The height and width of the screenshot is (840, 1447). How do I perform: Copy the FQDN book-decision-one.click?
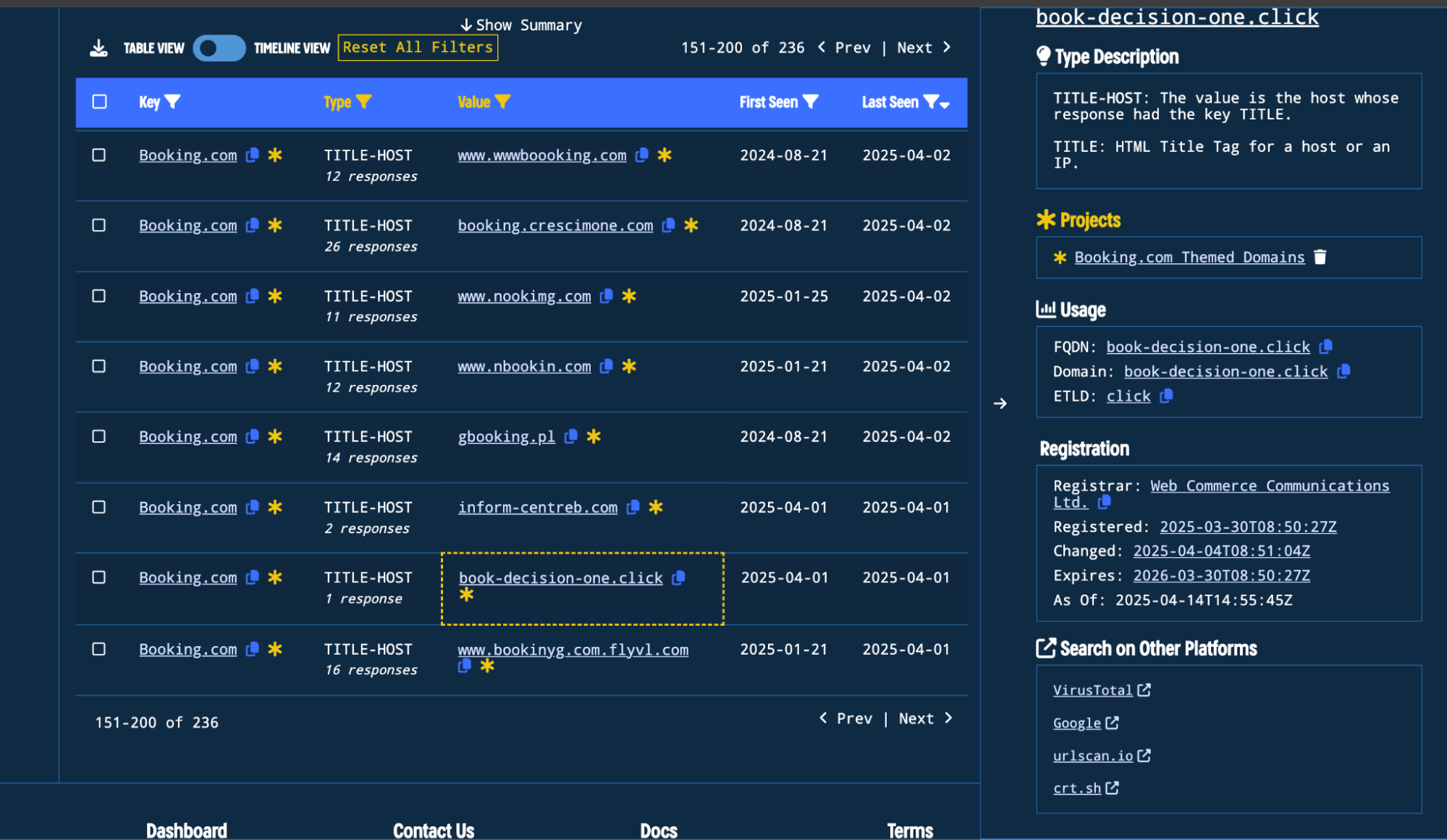coord(1327,347)
